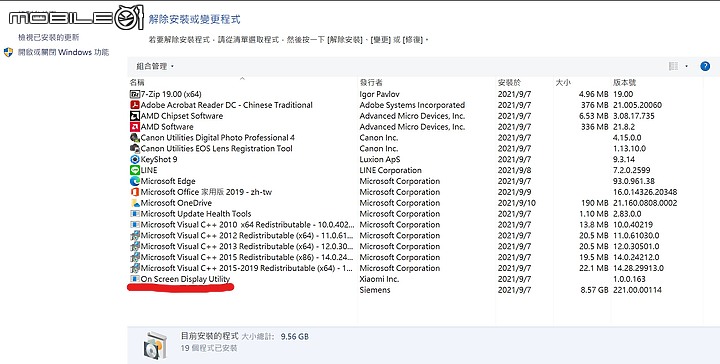The height and width of the screenshot is (364, 720).
Task: Click the Visual C++ 2013 Redistributable icon
Action: (135, 246)
